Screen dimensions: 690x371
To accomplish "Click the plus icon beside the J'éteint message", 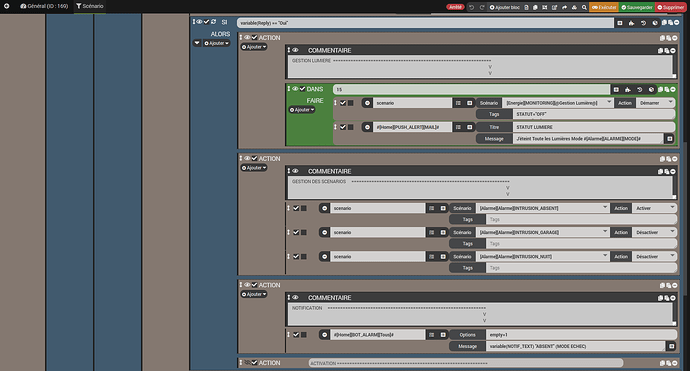I will coord(669,139).
